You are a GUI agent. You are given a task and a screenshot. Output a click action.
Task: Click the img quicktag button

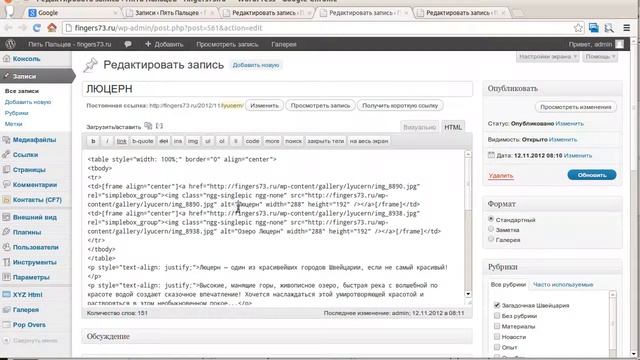[193, 141]
